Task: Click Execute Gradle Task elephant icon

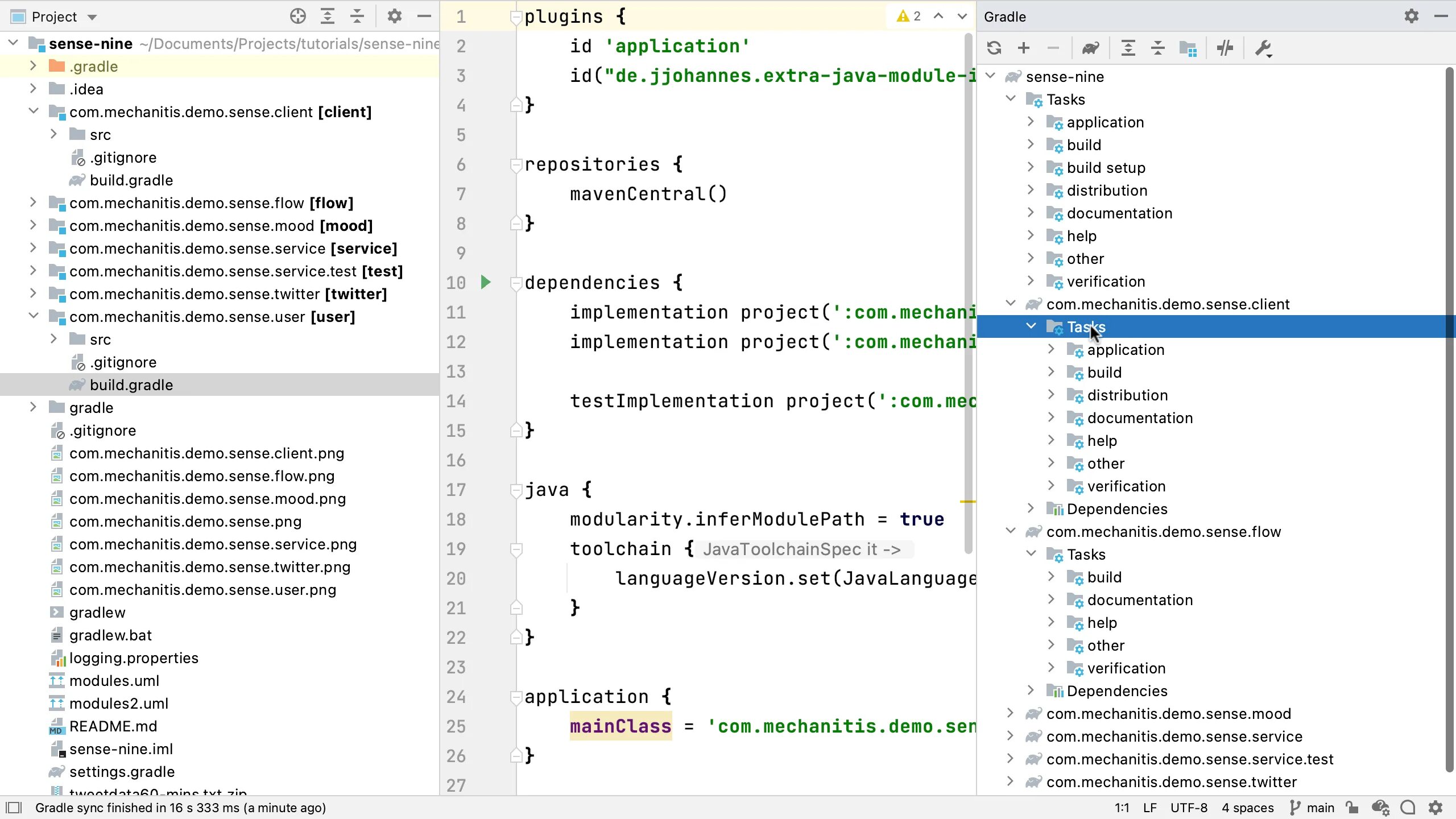Action: [1090, 48]
